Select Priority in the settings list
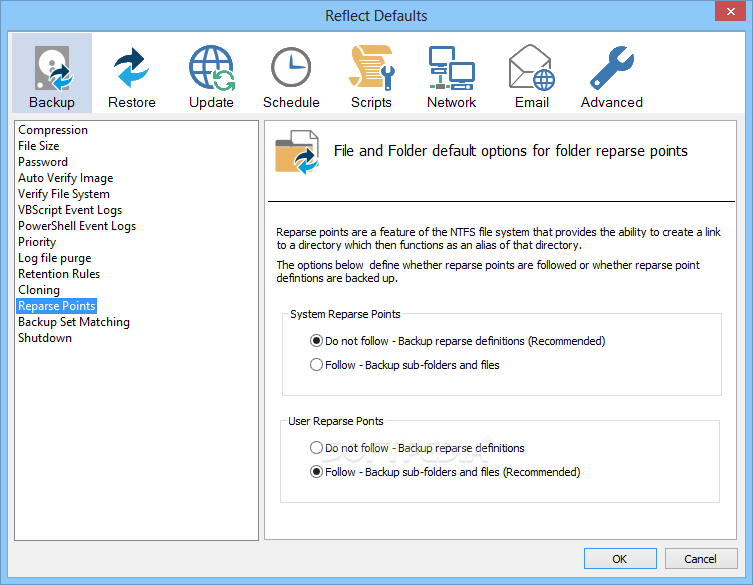Viewport: 753px width, 585px height. (37, 242)
